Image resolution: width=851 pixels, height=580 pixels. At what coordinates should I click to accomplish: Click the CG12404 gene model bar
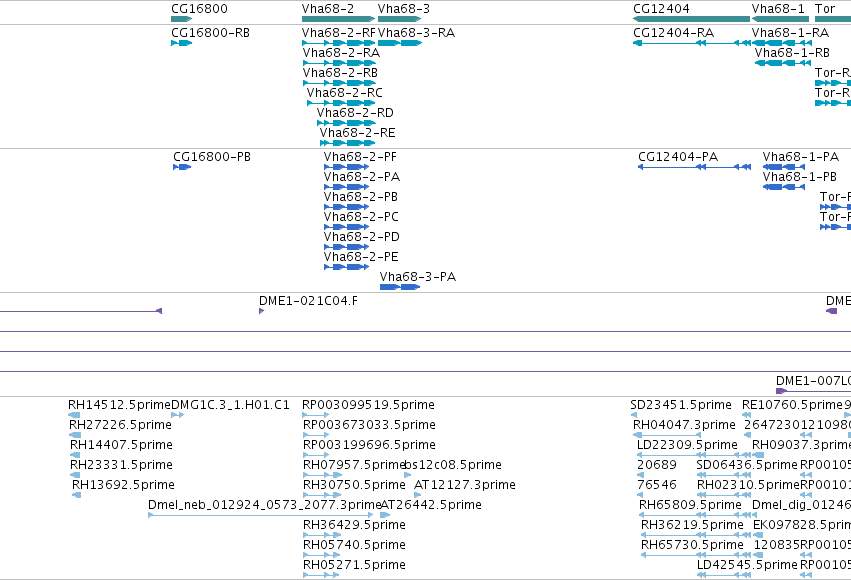[691, 19]
